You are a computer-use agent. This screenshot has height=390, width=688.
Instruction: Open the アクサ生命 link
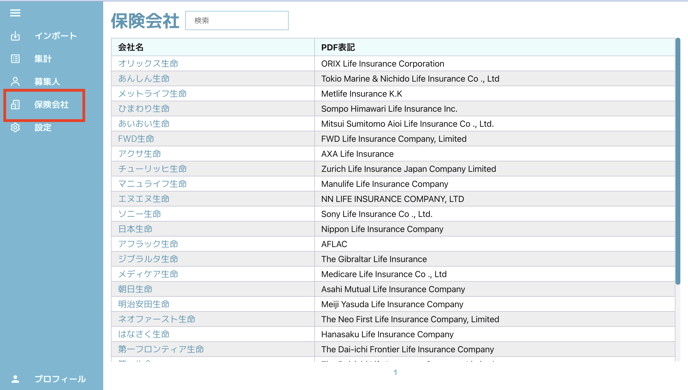tap(140, 154)
